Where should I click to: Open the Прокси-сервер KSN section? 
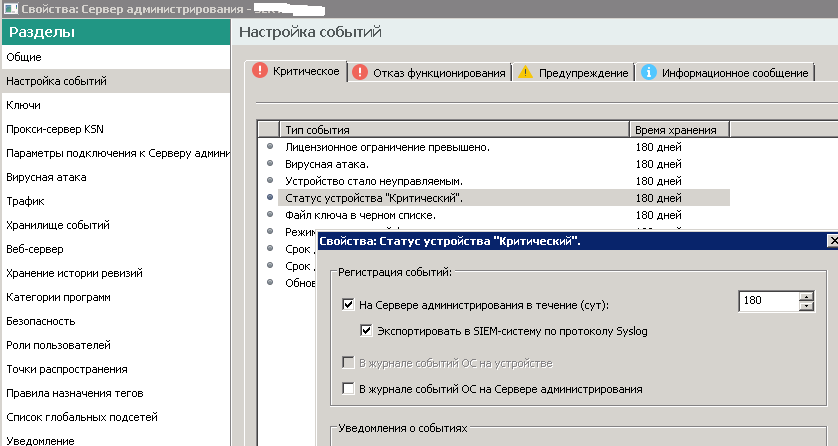(x=55, y=129)
